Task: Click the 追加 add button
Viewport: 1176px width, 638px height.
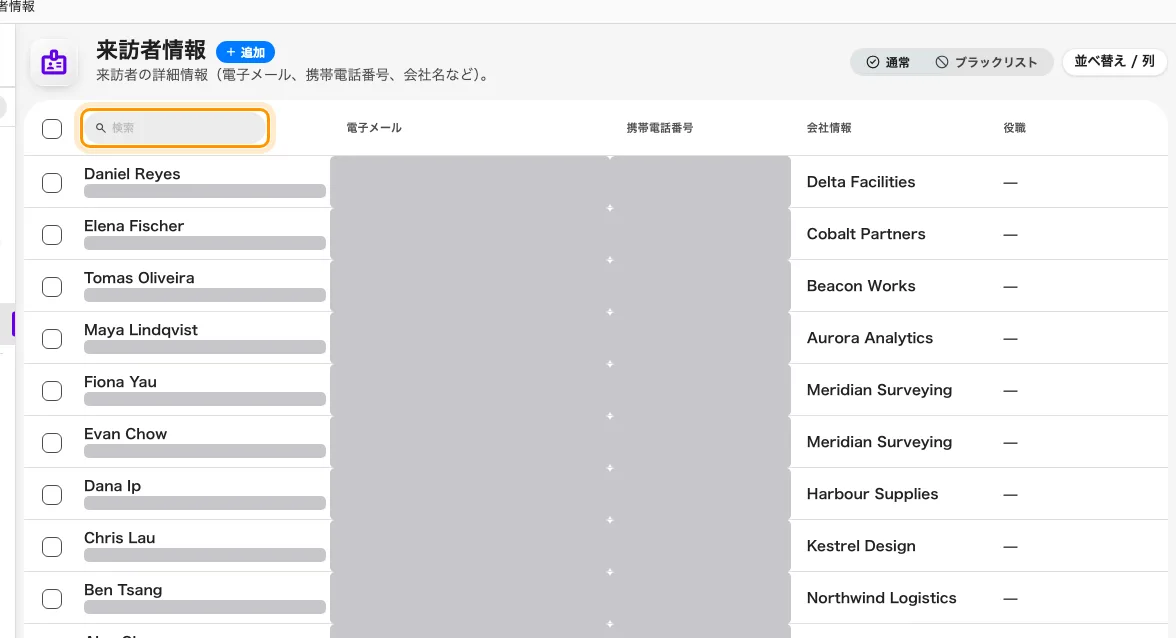Action: 245,52
